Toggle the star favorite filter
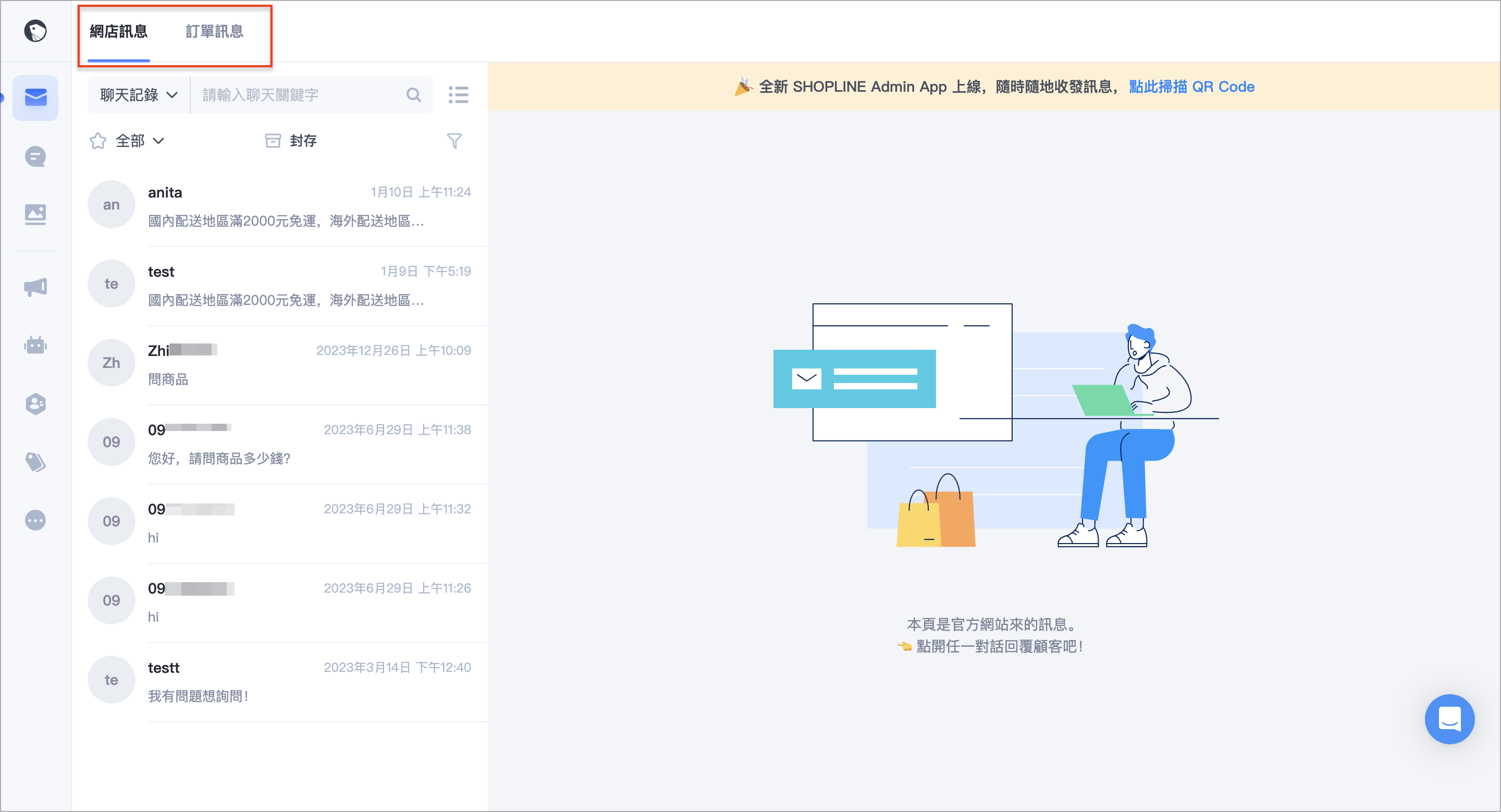 tap(98, 141)
